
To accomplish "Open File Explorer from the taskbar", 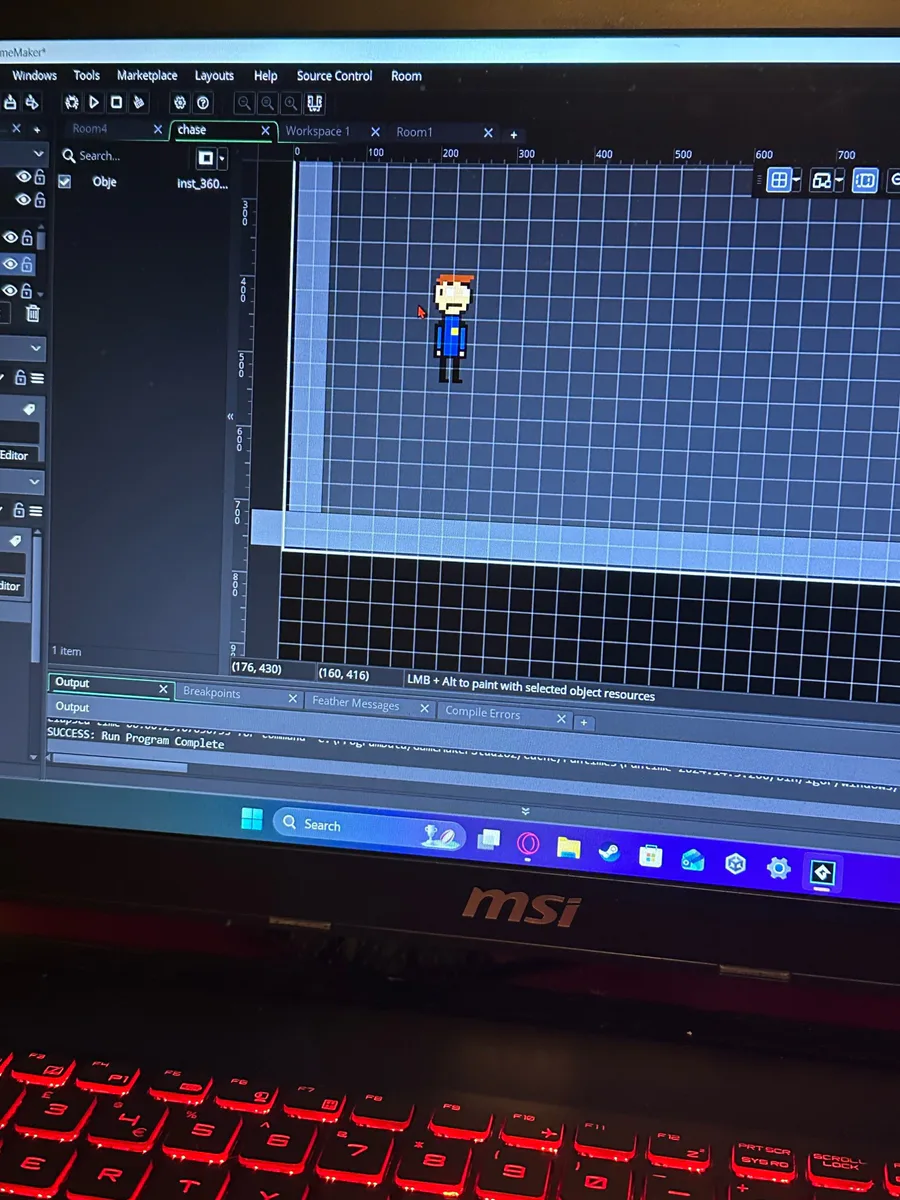I will tap(568, 849).
